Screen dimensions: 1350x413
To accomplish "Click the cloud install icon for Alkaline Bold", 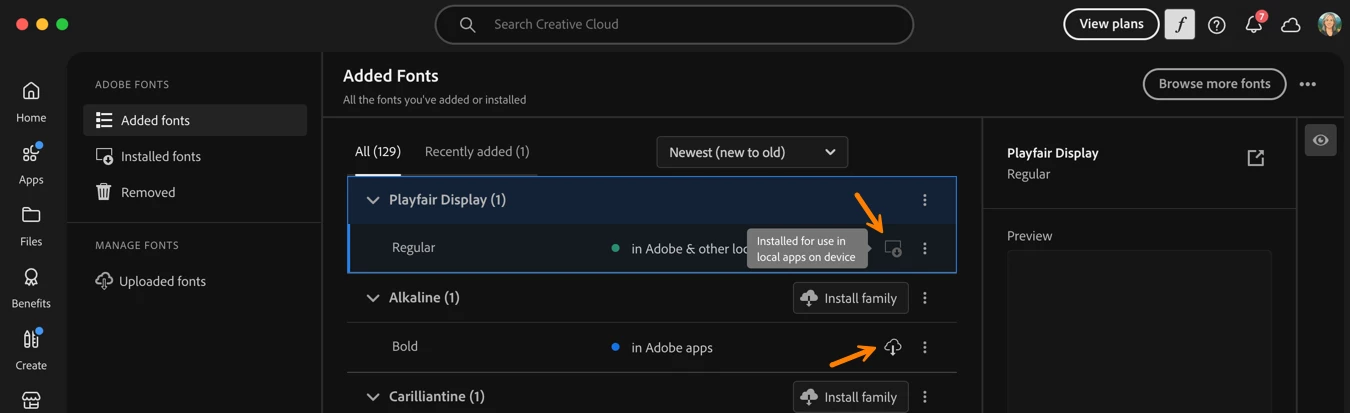I will (x=893, y=347).
